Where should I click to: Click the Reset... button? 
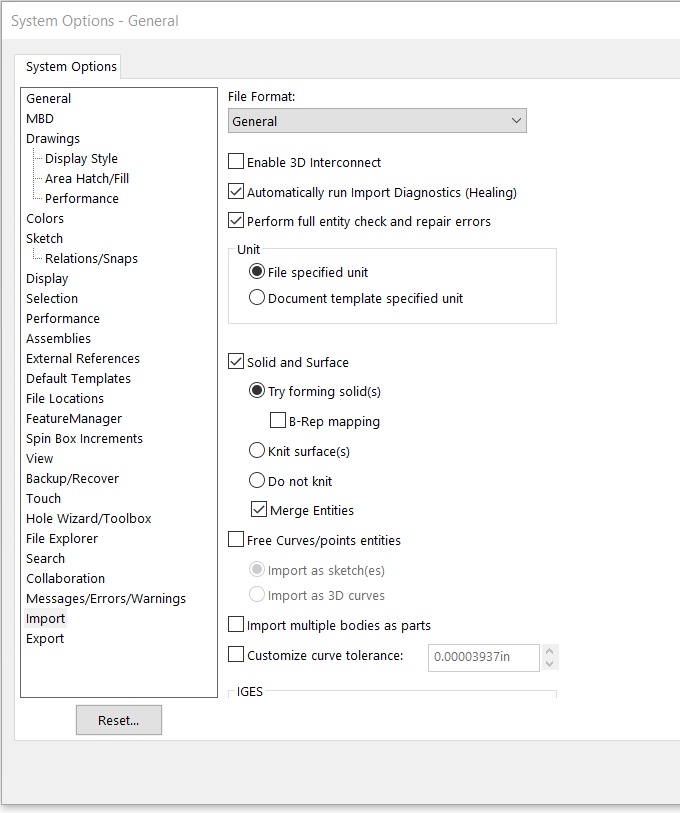(x=119, y=720)
